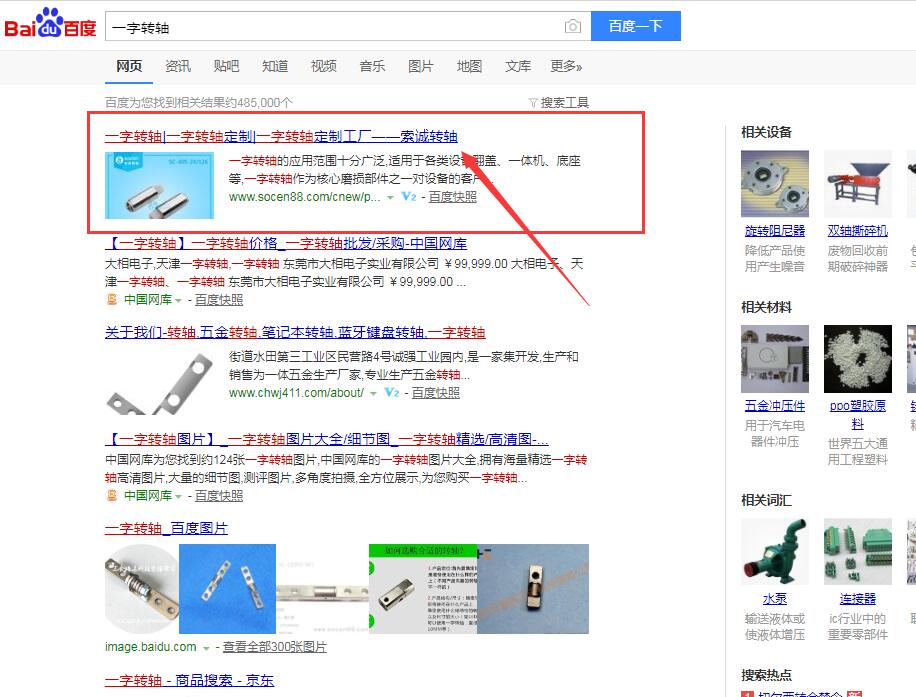This screenshot has width=916, height=697.
Task: Click V2 badge beside socen88.com URL
Action: pyautogui.click(x=408, y=197)
